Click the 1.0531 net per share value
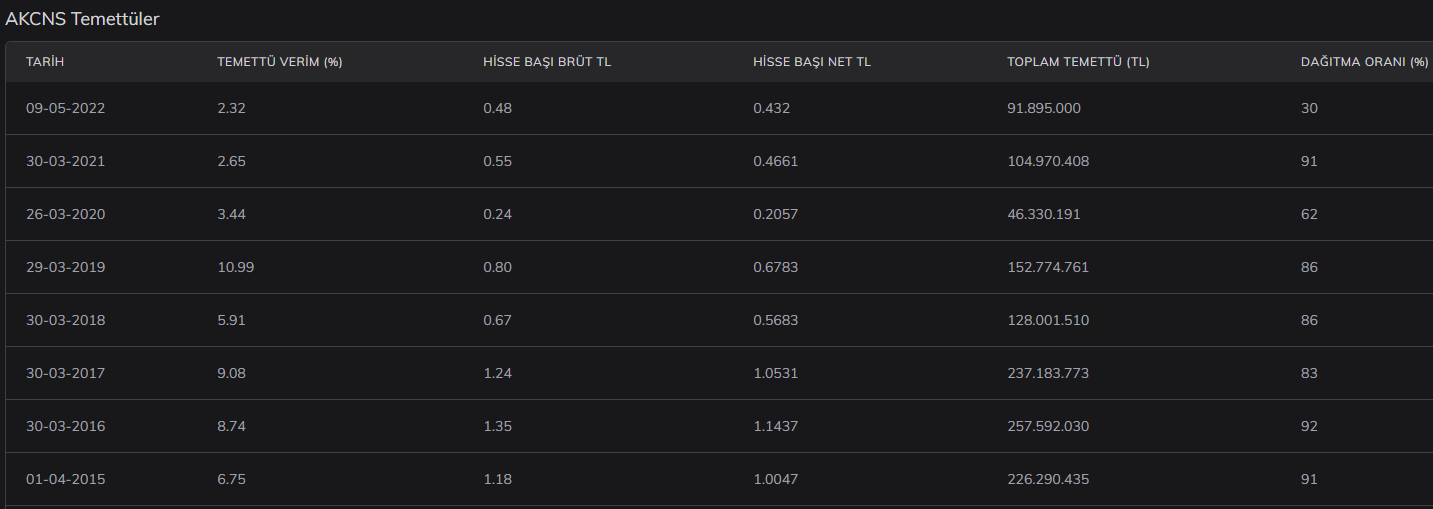 coord(775,373)
